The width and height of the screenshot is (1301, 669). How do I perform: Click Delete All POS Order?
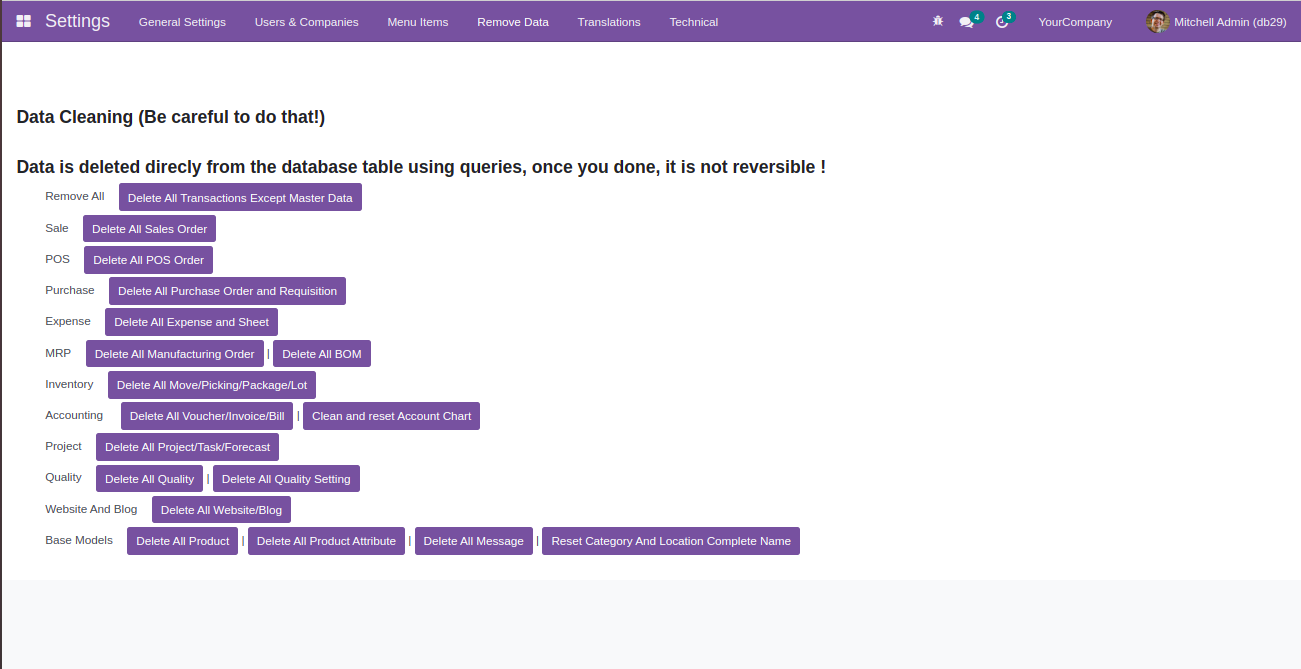[148, 260]
